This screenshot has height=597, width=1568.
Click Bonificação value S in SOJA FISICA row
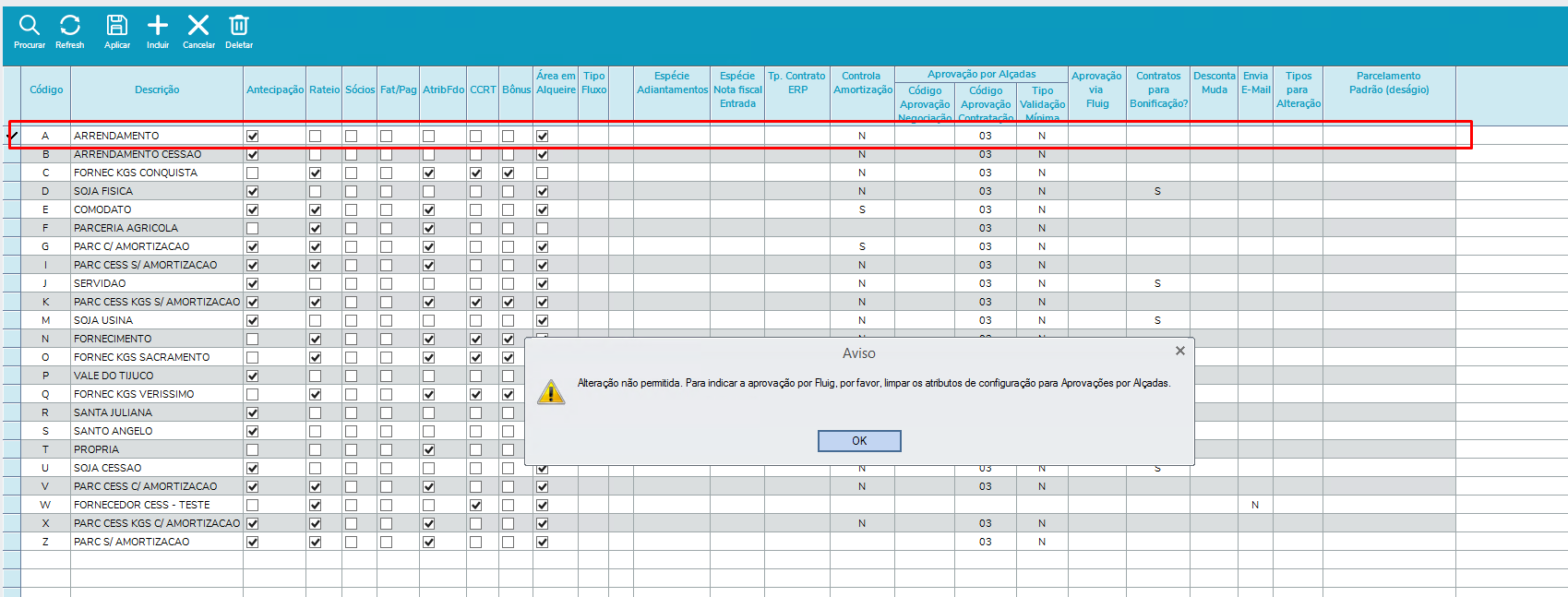(x=1157, y=191)
